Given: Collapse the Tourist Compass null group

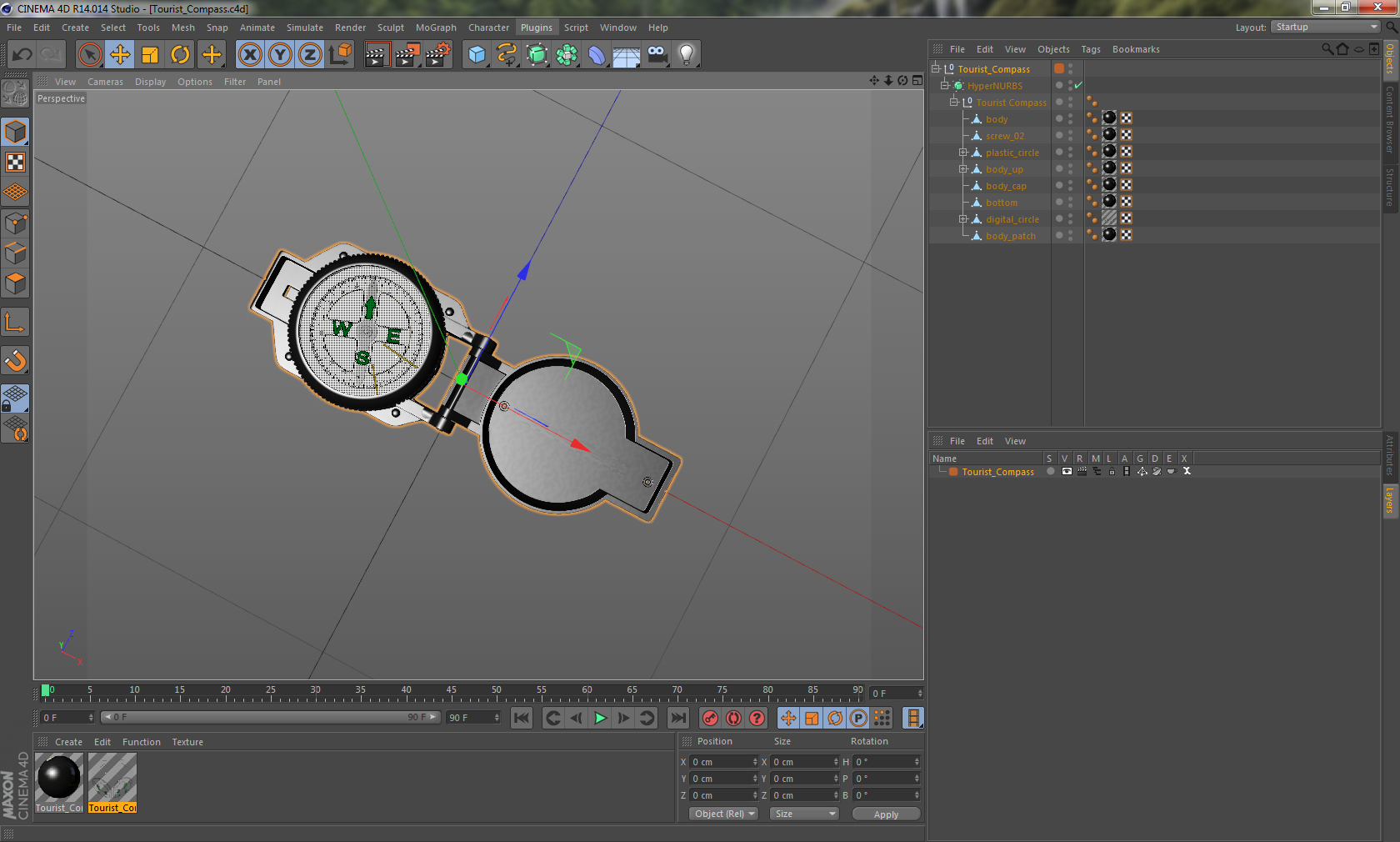Looking at the screenshot, I should (x=954, y=102).
